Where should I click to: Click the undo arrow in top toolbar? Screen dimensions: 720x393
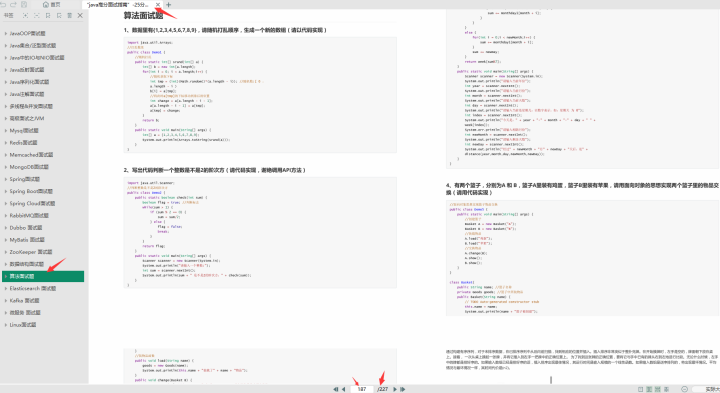(3, 5)
